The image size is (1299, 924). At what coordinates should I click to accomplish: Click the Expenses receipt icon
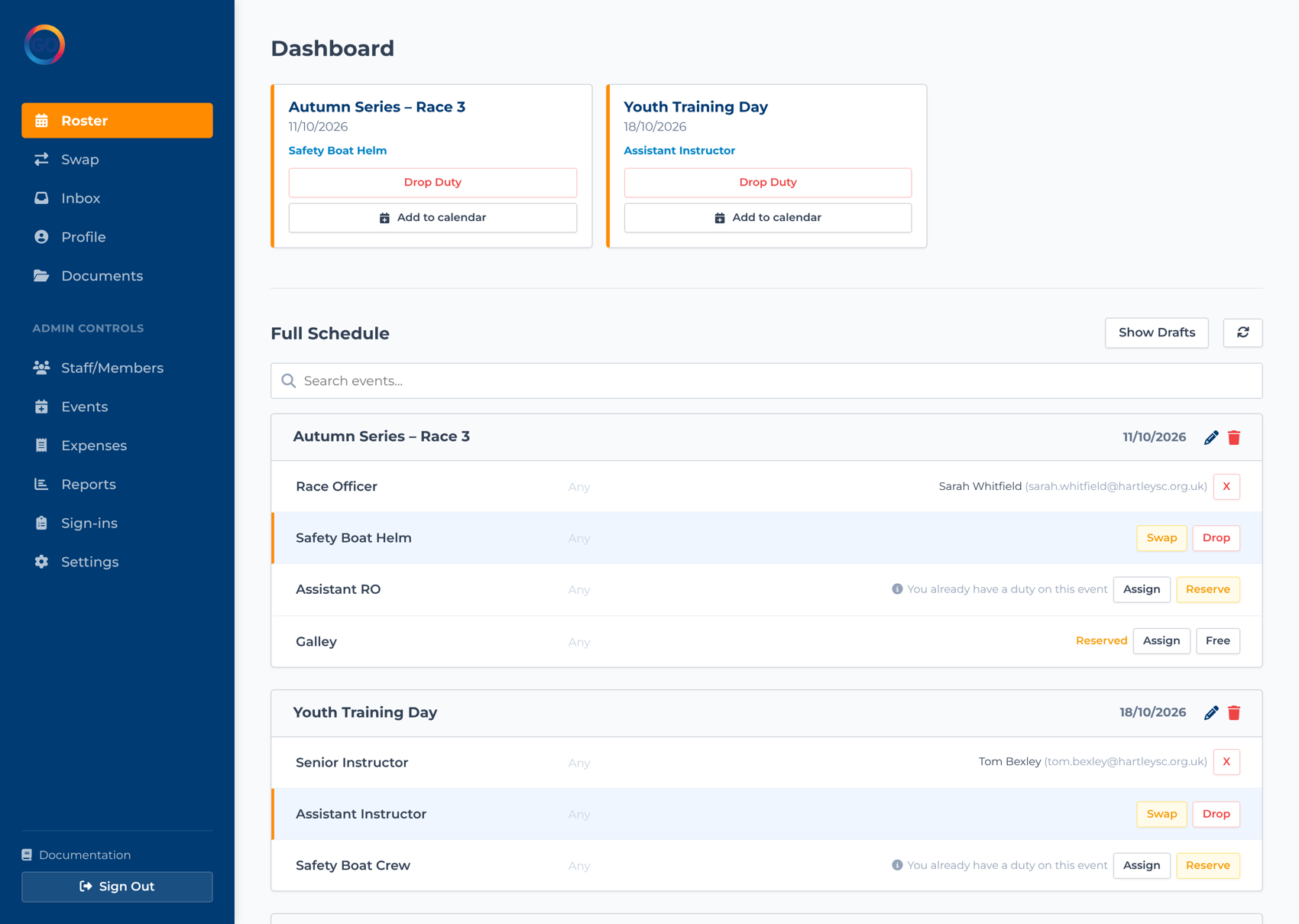[x=41, y=446]
